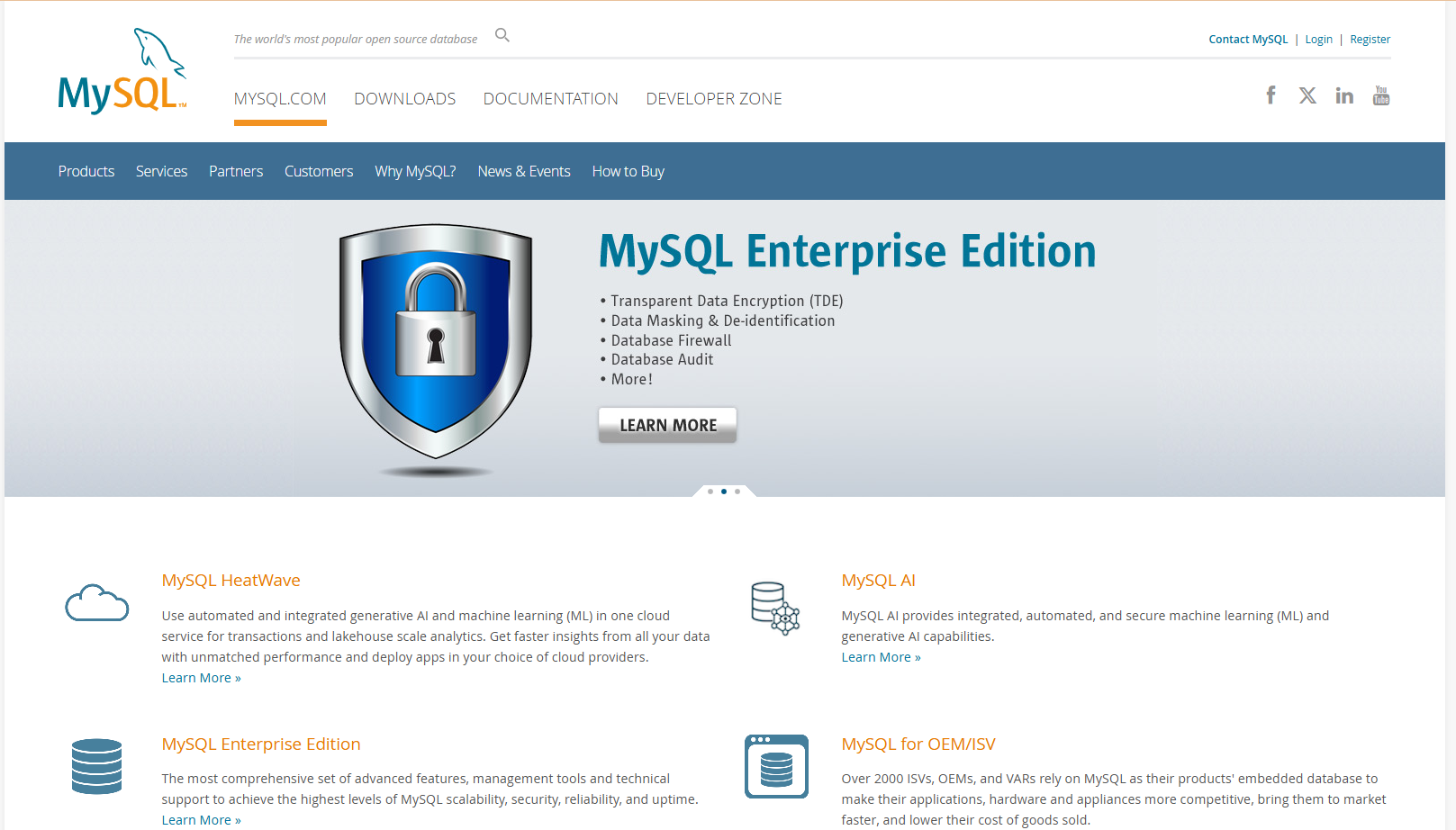Viewport: 1456px width, 830px height.
Task: Follow Learn More under Enterprise Edition section
Action: [202, 820]
